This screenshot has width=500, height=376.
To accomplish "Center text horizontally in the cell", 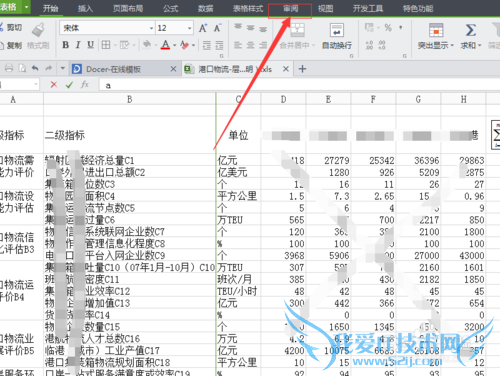I will click(x=250, y=45).
